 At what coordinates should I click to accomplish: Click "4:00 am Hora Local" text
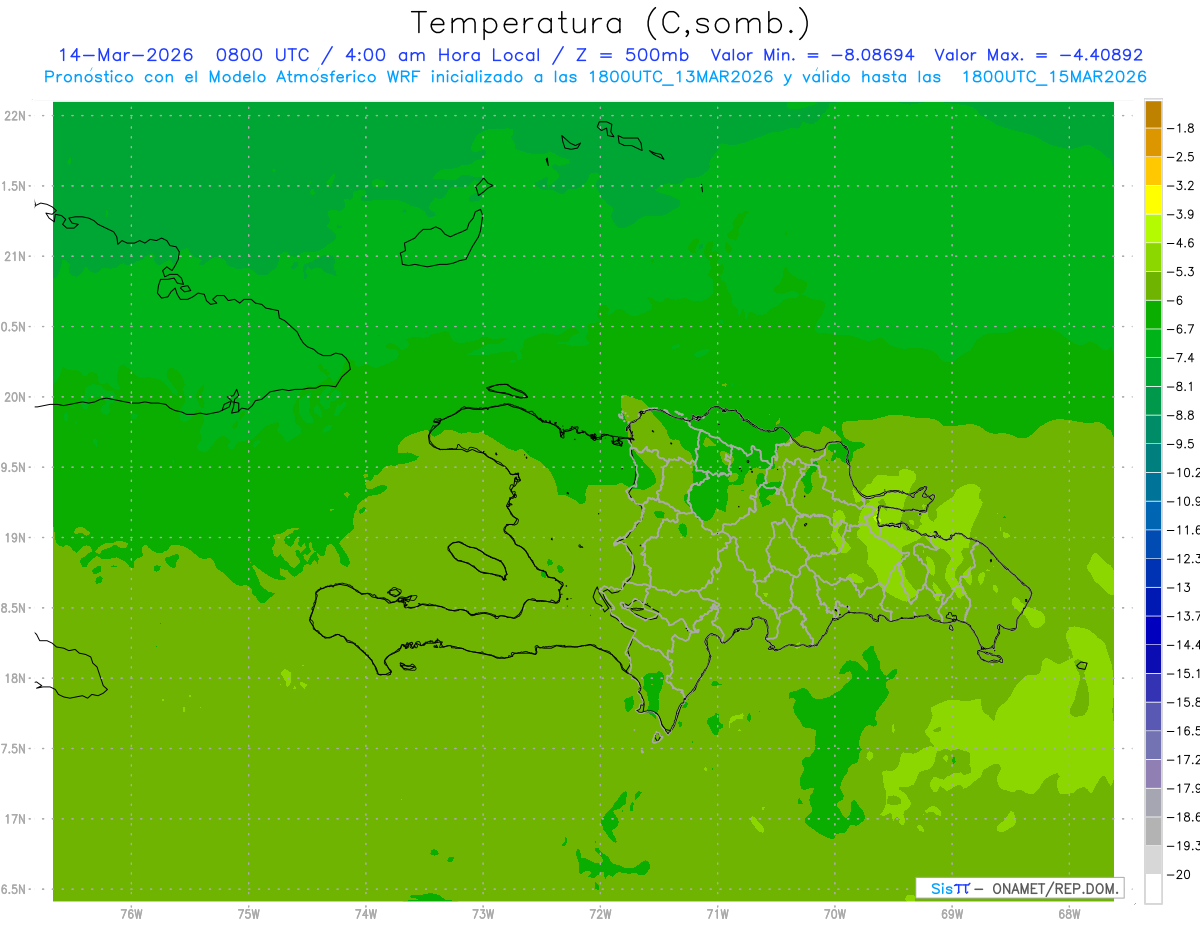pyautogui.click(x=440, y=55)
